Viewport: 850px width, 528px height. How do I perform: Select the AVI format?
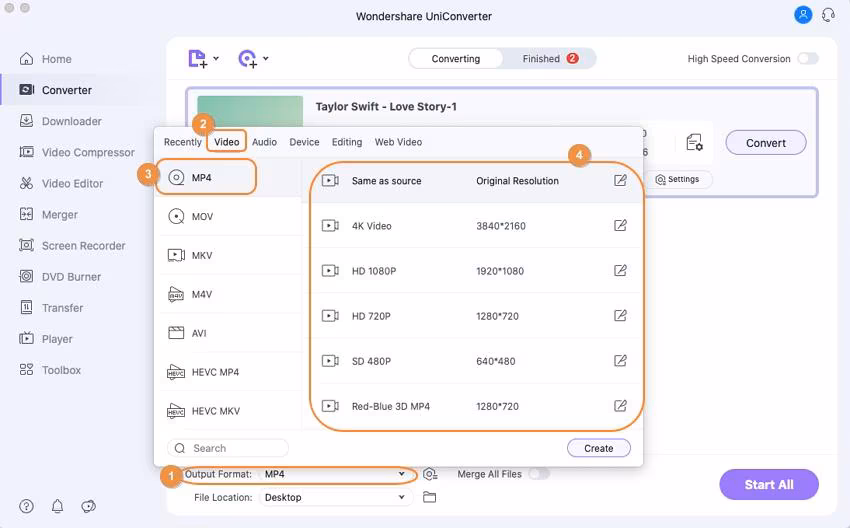tap(230, 333)
